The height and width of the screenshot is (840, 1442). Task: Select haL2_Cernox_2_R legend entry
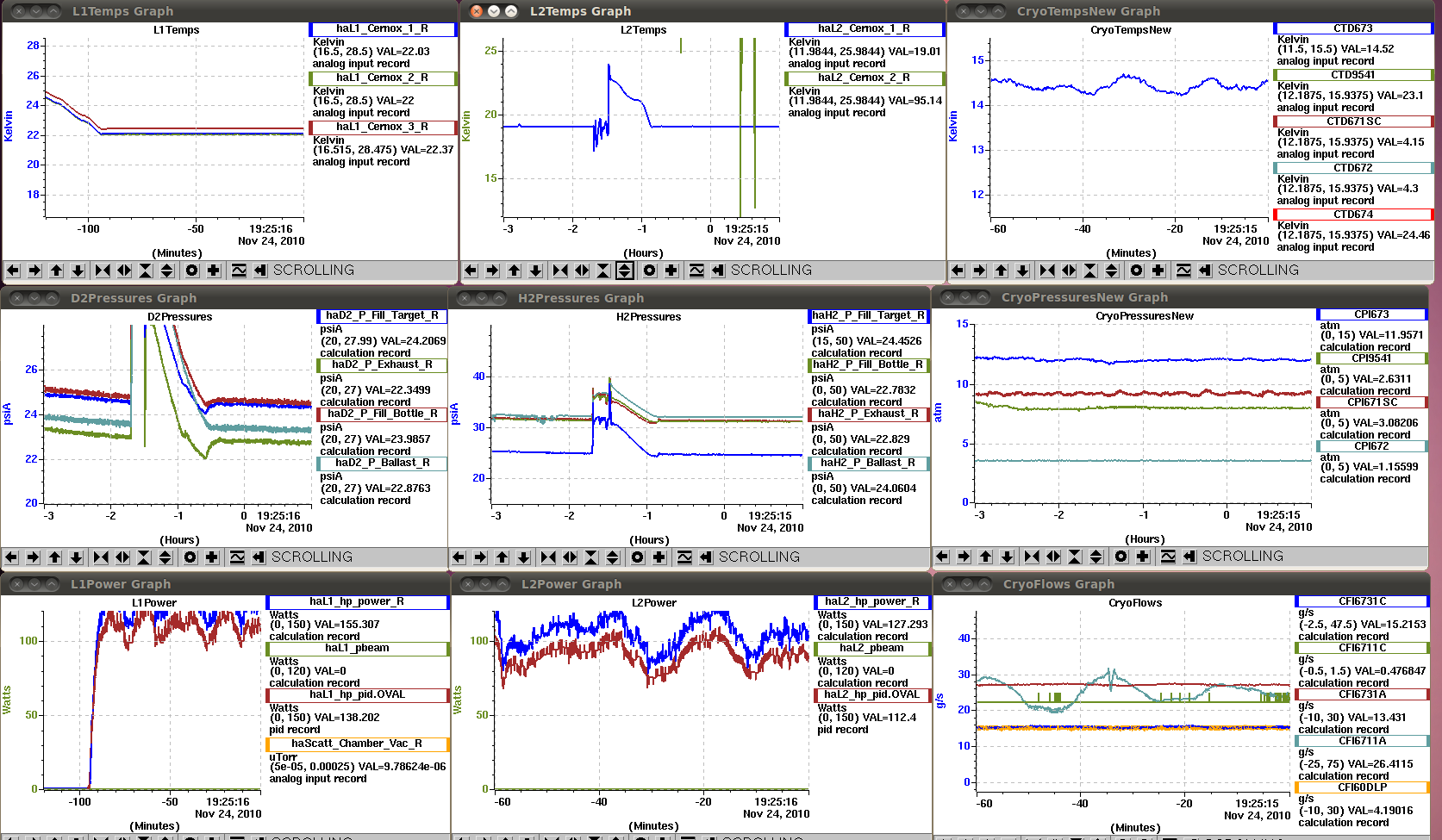pos(864,78)
